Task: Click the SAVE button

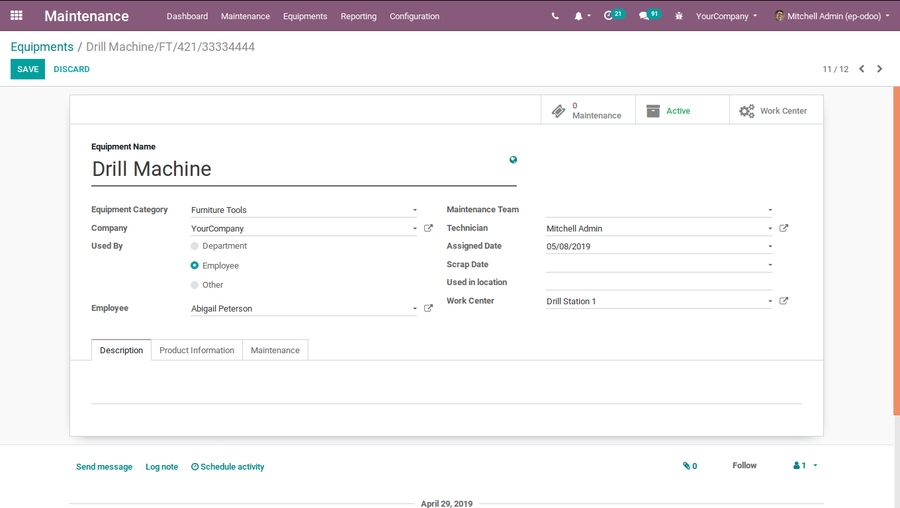Action: [x=28, y=69]
